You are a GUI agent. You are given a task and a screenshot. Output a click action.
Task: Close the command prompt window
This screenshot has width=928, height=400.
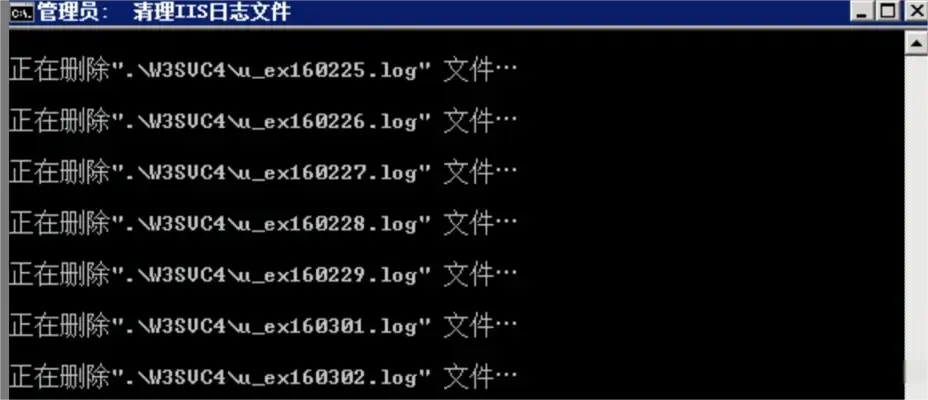[x=914, y=11]
